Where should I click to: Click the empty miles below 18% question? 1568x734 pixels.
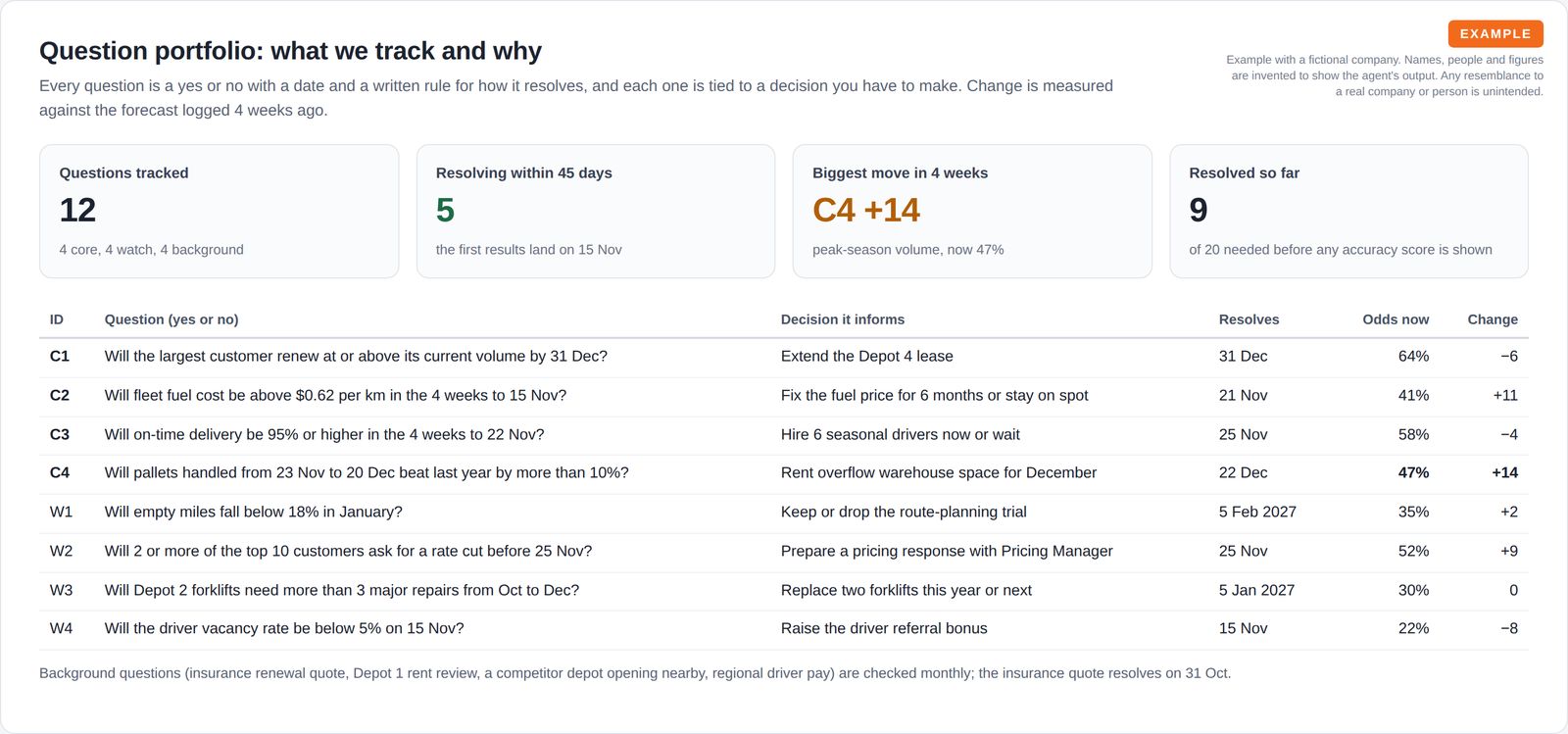(253, 513)
